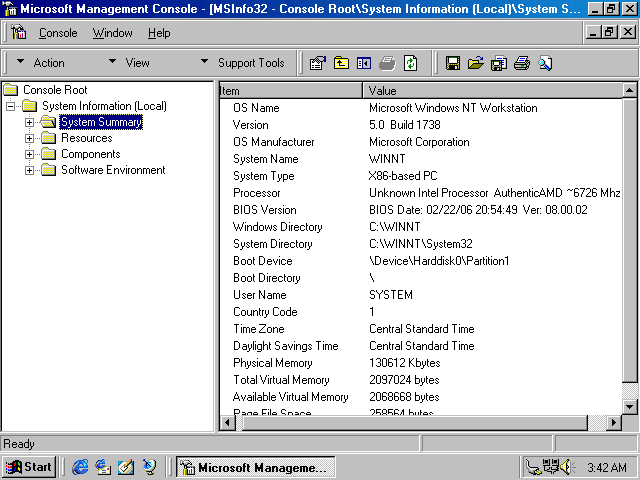Click the System Directory item

[273, 244]
